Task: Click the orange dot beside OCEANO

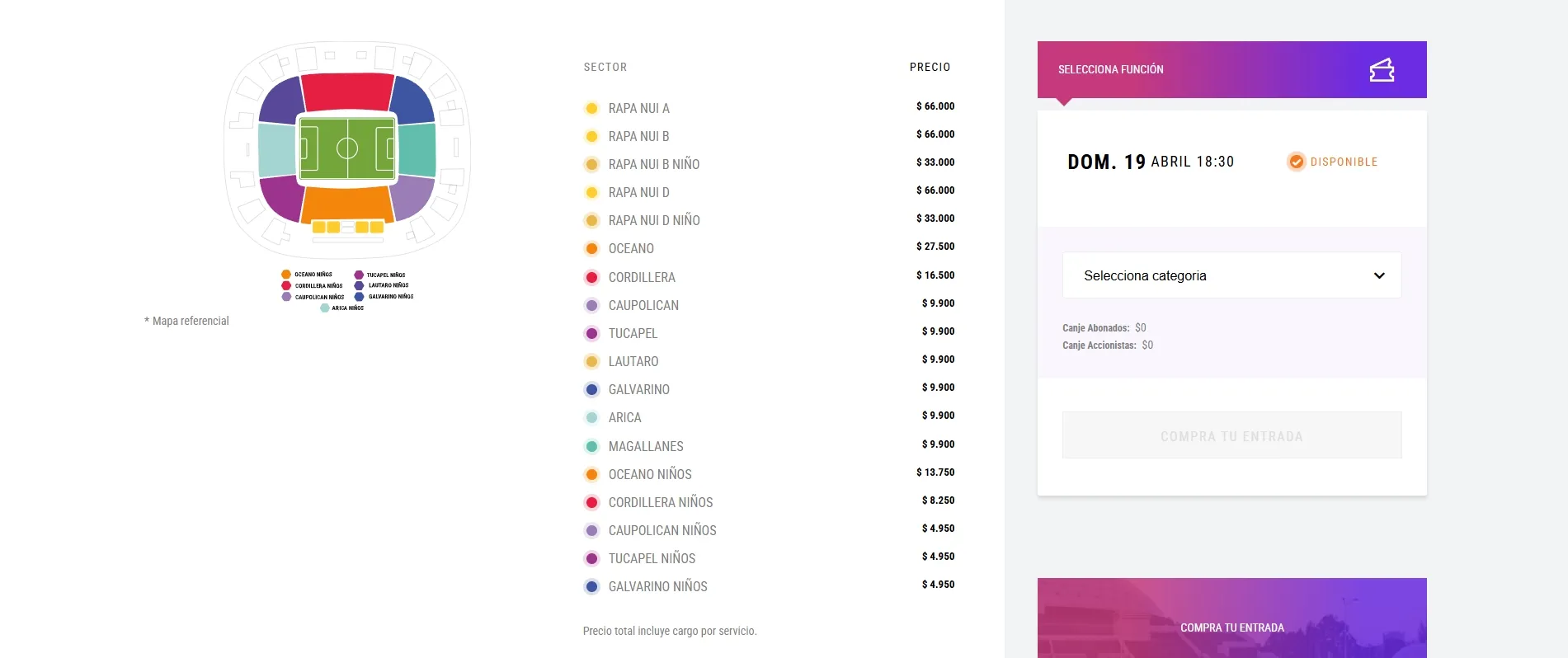Action: click(591, 248)
